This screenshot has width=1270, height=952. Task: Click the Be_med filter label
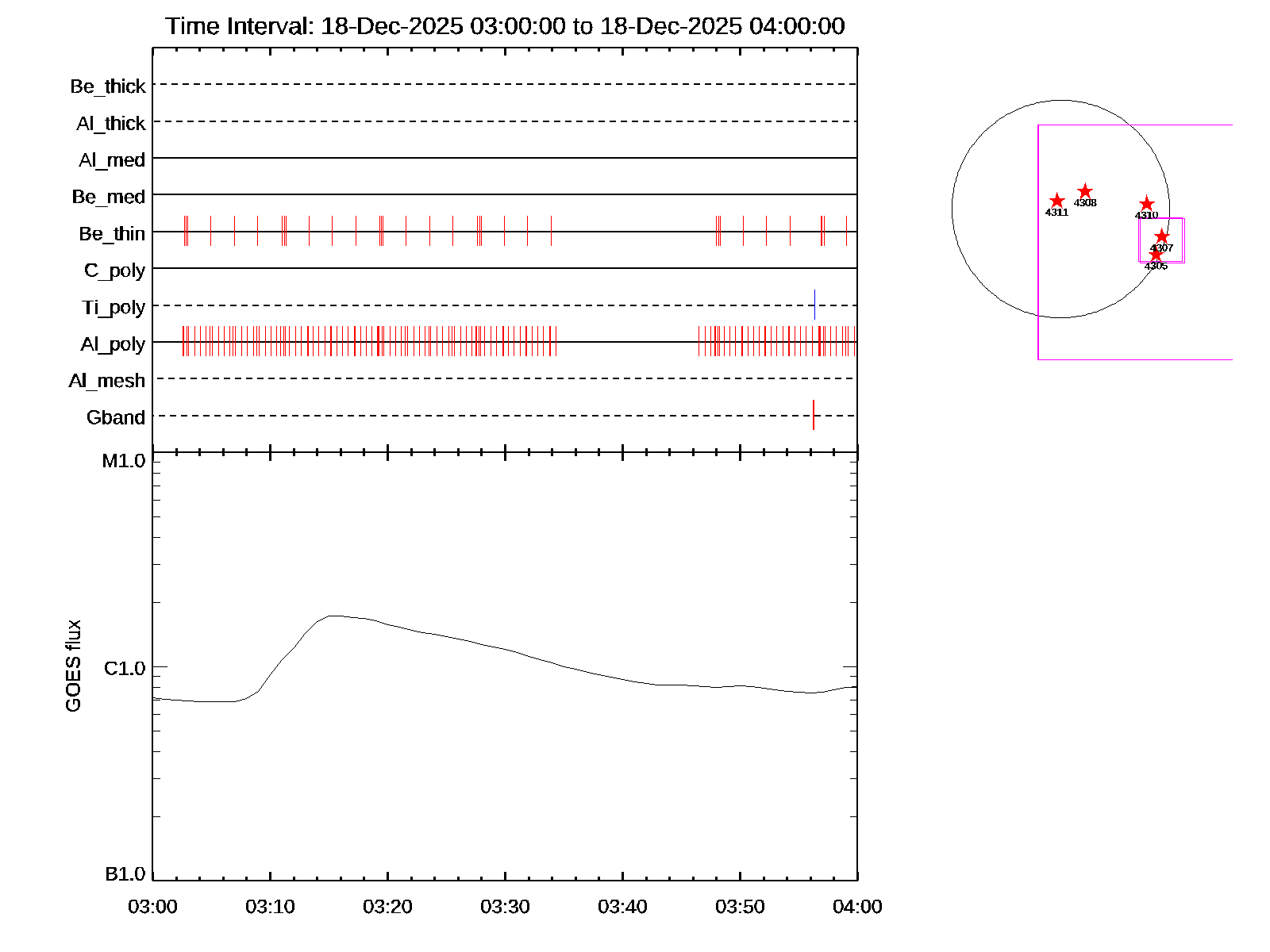[x=109, y=197]
